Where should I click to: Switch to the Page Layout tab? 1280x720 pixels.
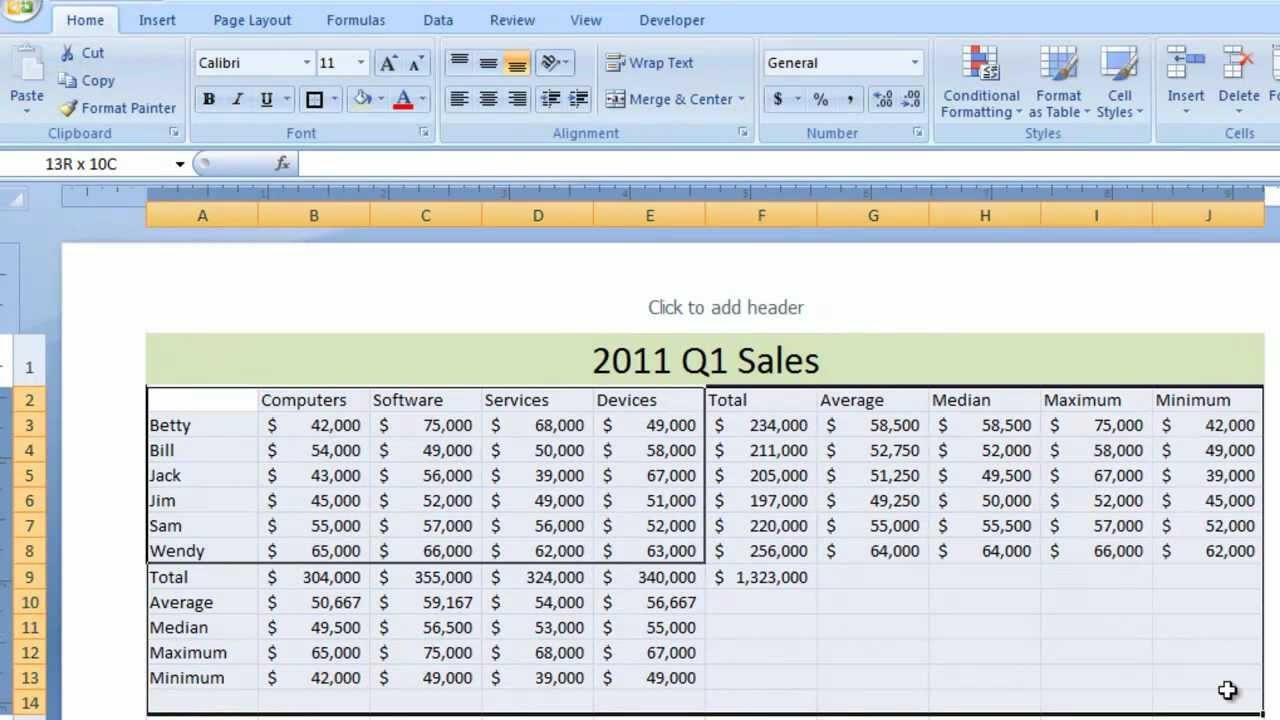click(x=252, y=20)
